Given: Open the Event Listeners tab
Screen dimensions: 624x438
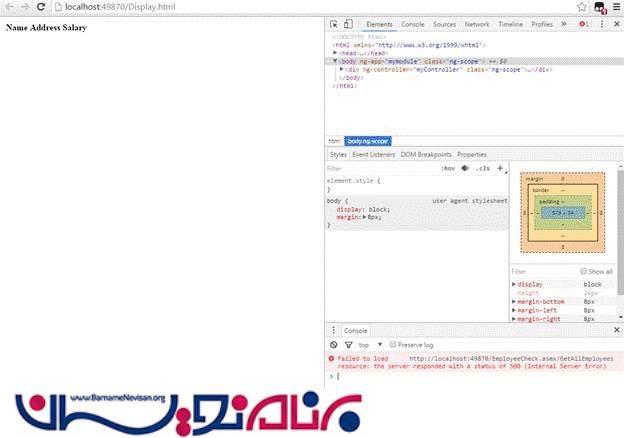Looking at the screenshot, I should [375, 155].
